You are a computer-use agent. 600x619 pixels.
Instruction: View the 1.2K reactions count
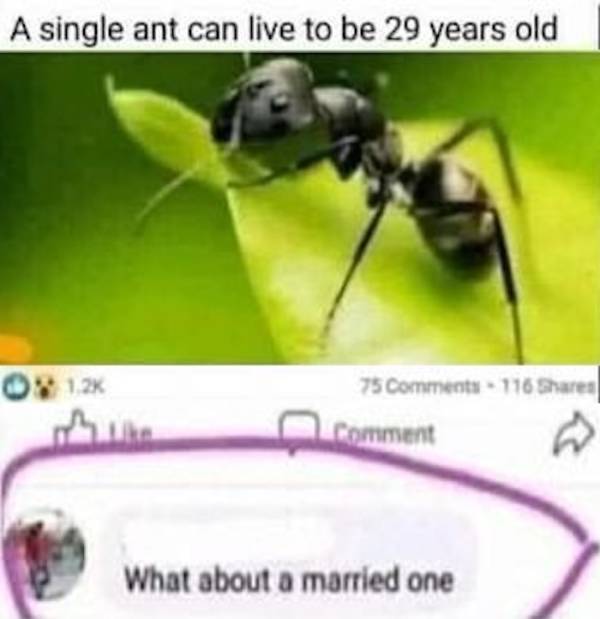[86, 387]
